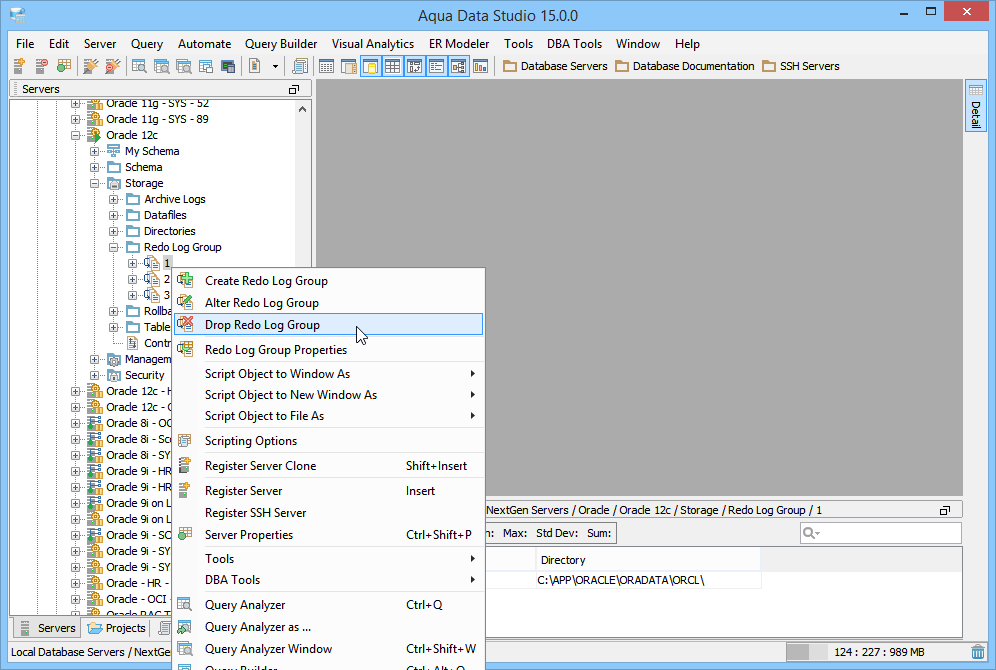Click the first Query Analyzer magnifier toolbar icon

138,65
